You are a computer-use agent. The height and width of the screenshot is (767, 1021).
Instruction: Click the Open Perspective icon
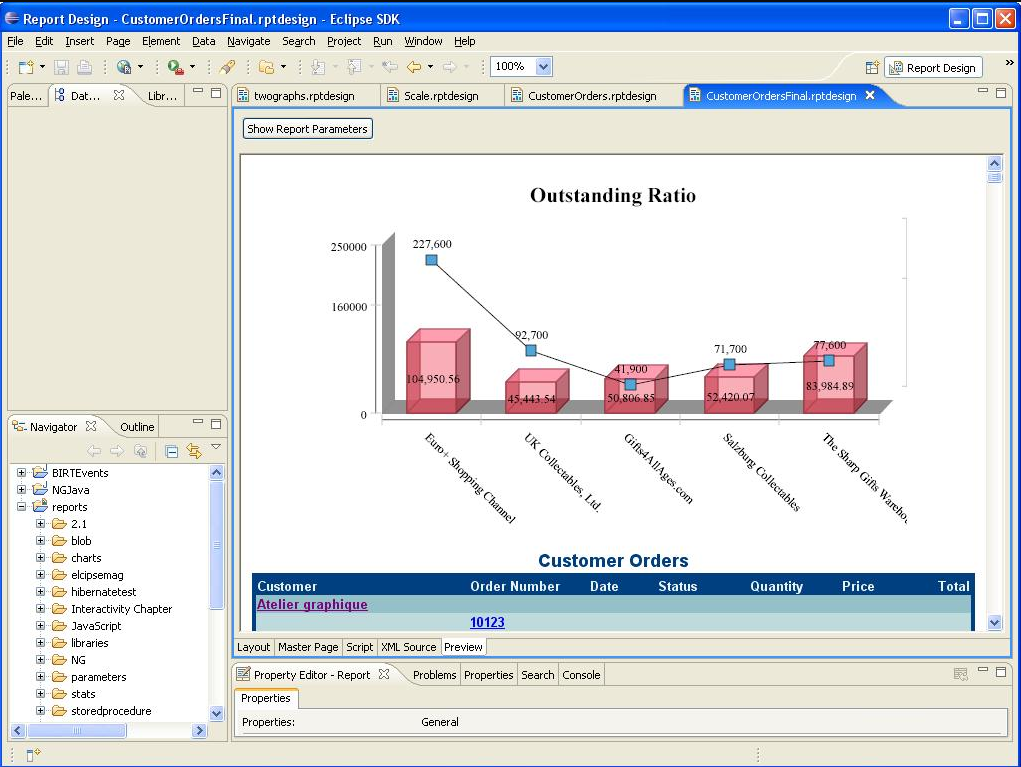click(872, 67)
